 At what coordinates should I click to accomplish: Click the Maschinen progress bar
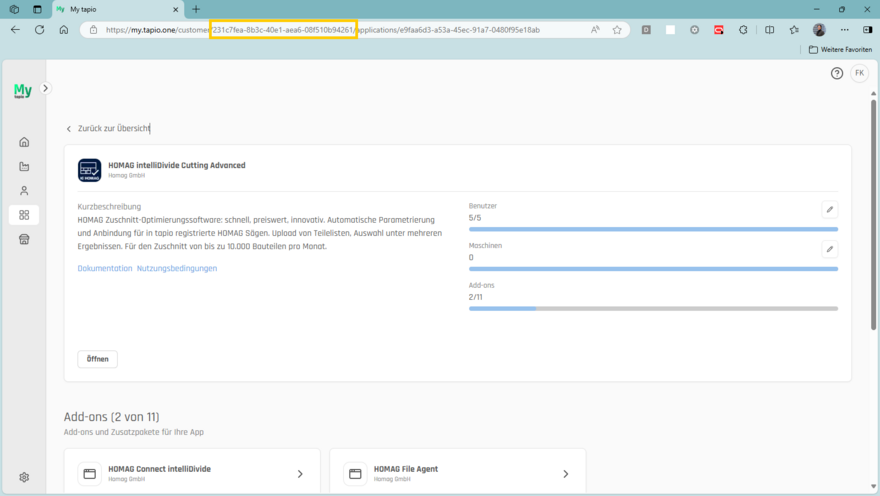[x=653, y=269]
